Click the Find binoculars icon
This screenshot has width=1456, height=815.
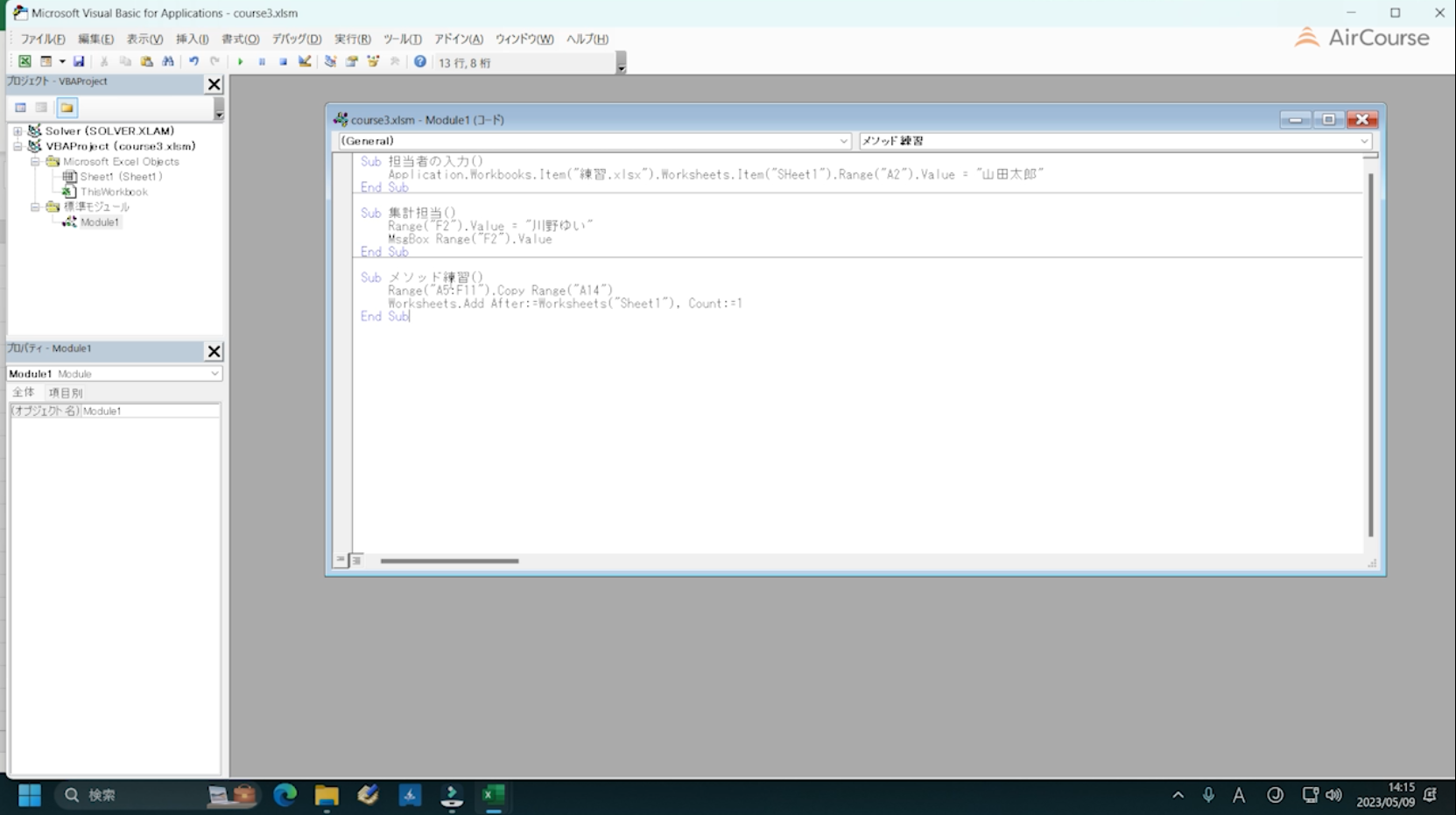(x=168, y=62)
